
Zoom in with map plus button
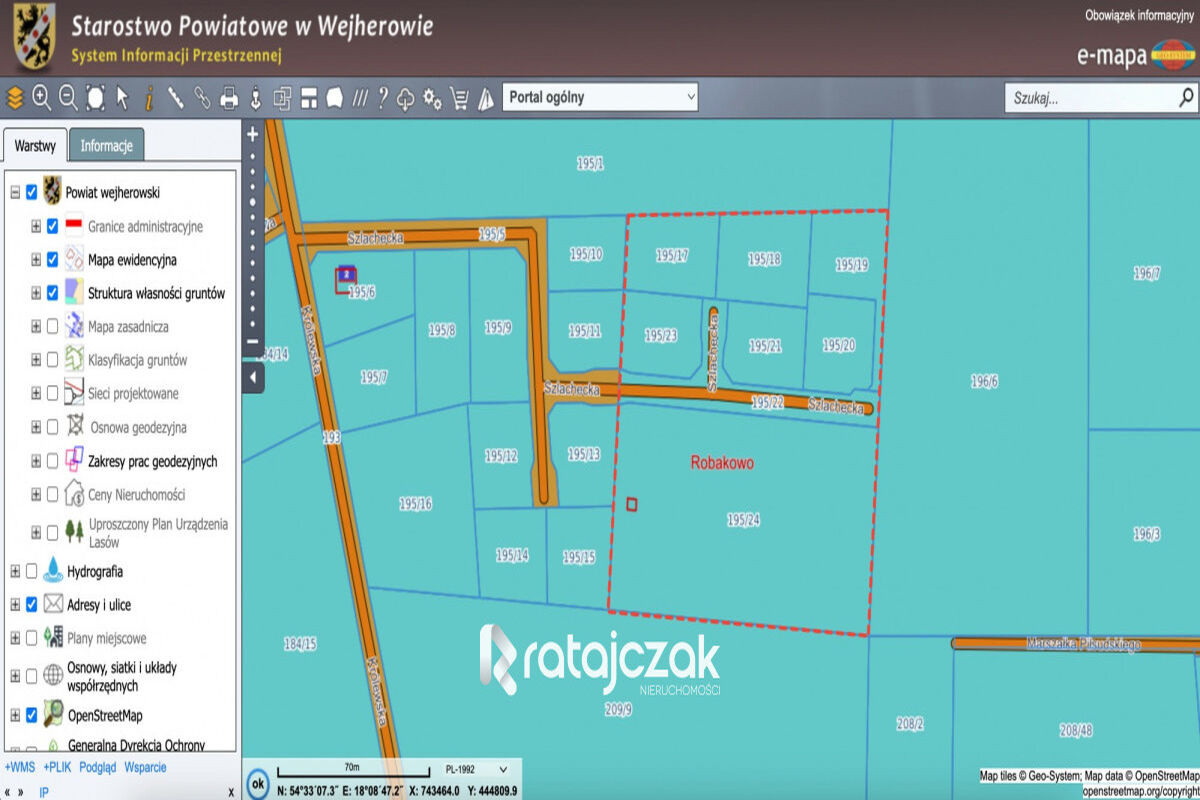[x=252, y=133]
